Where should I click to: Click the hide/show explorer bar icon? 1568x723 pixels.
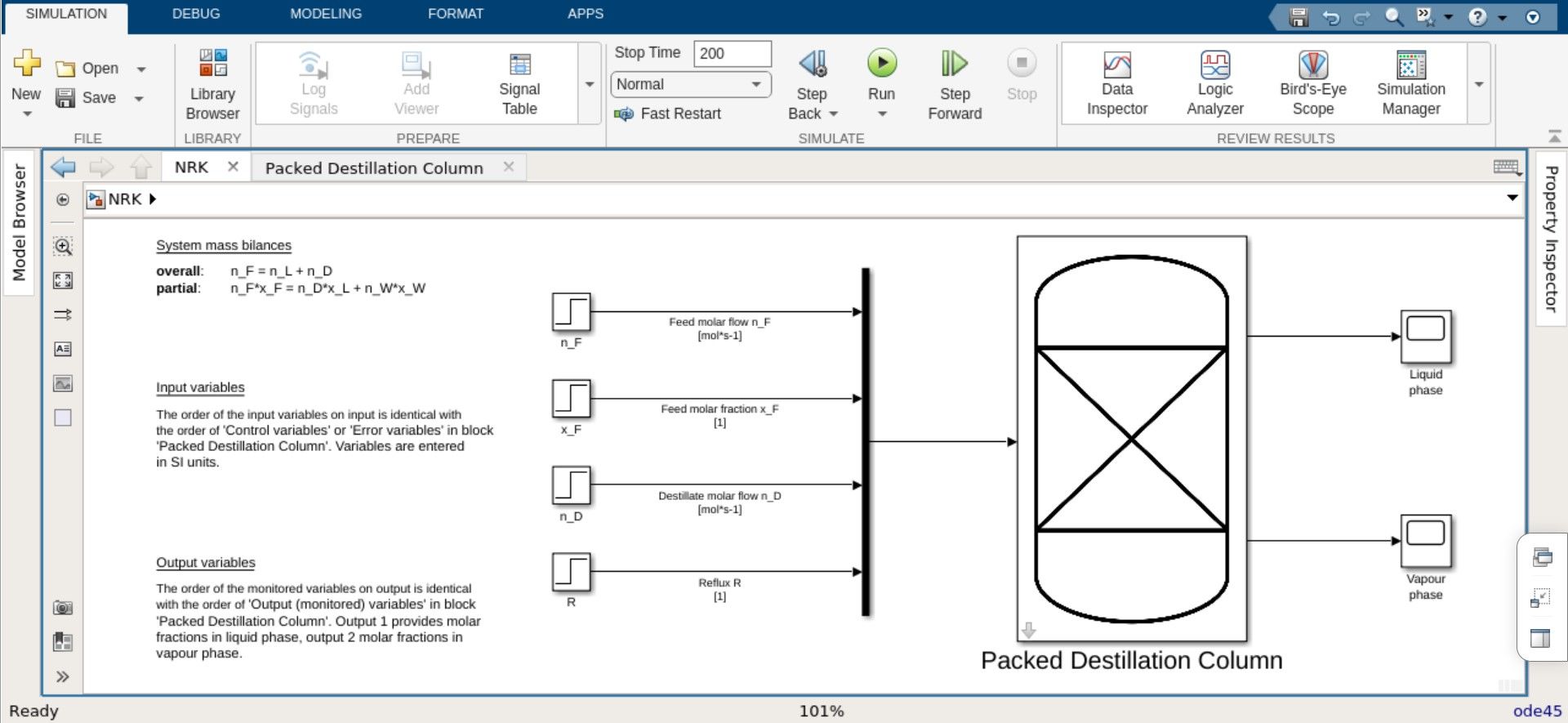[63, 199]
